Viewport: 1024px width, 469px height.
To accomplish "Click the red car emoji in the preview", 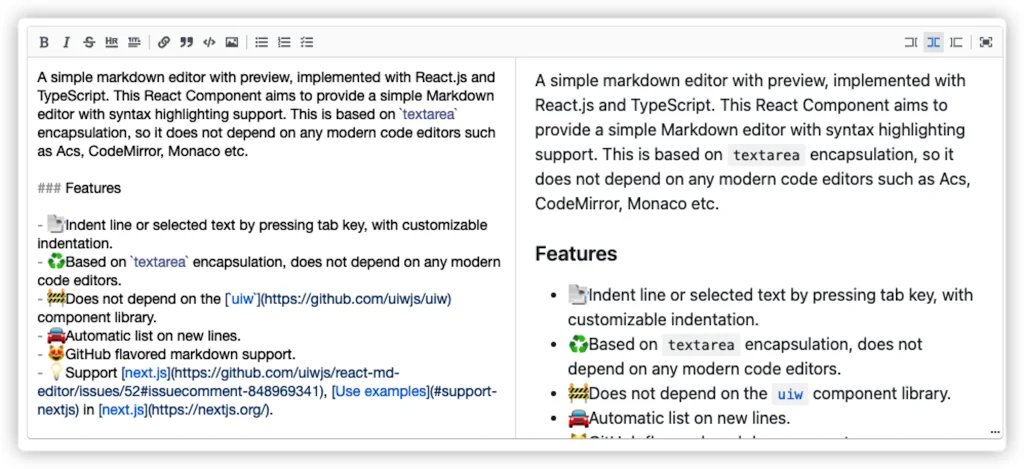I will pos(579,419).
